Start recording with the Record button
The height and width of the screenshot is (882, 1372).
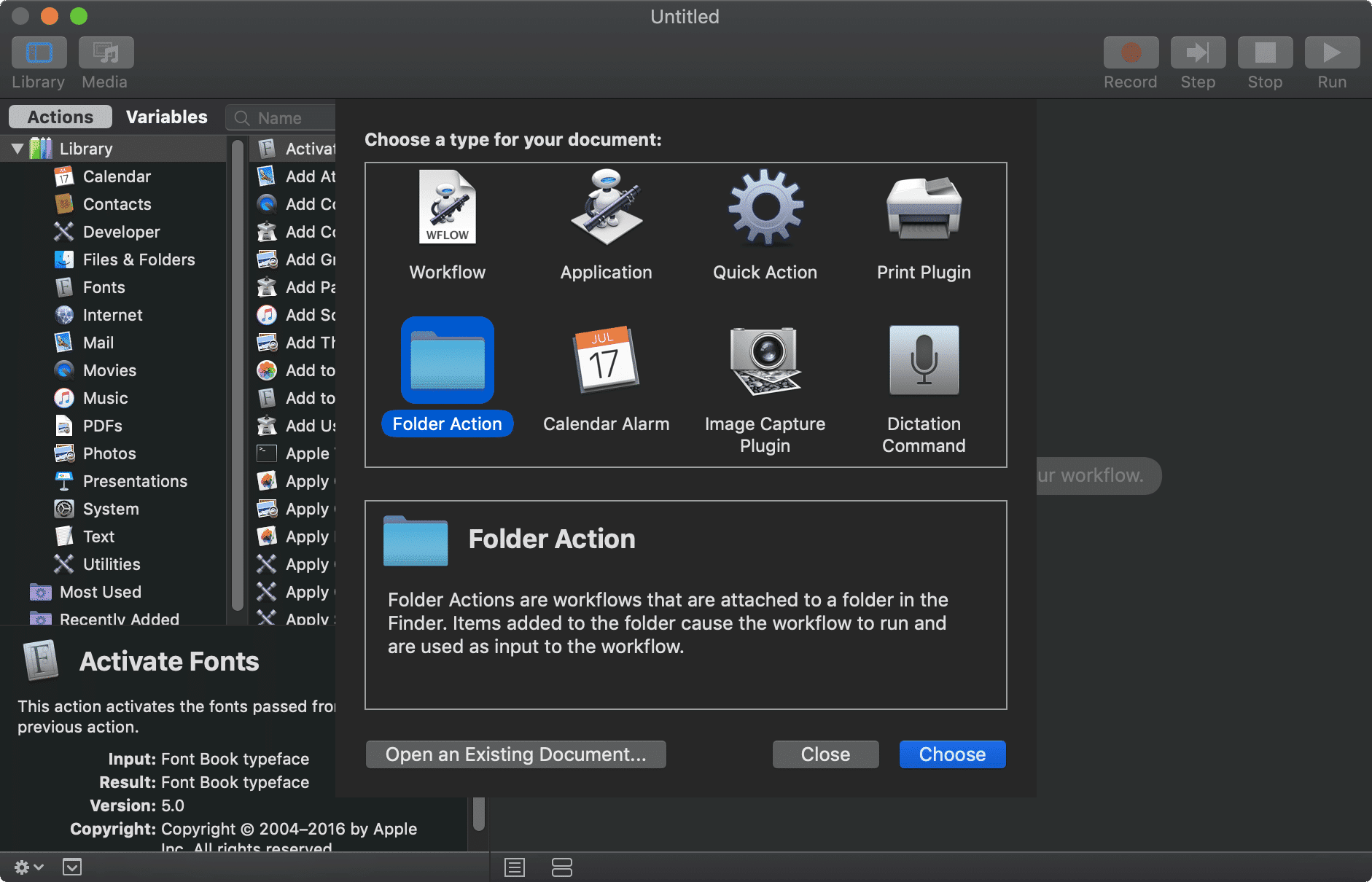coord(1131,52)
